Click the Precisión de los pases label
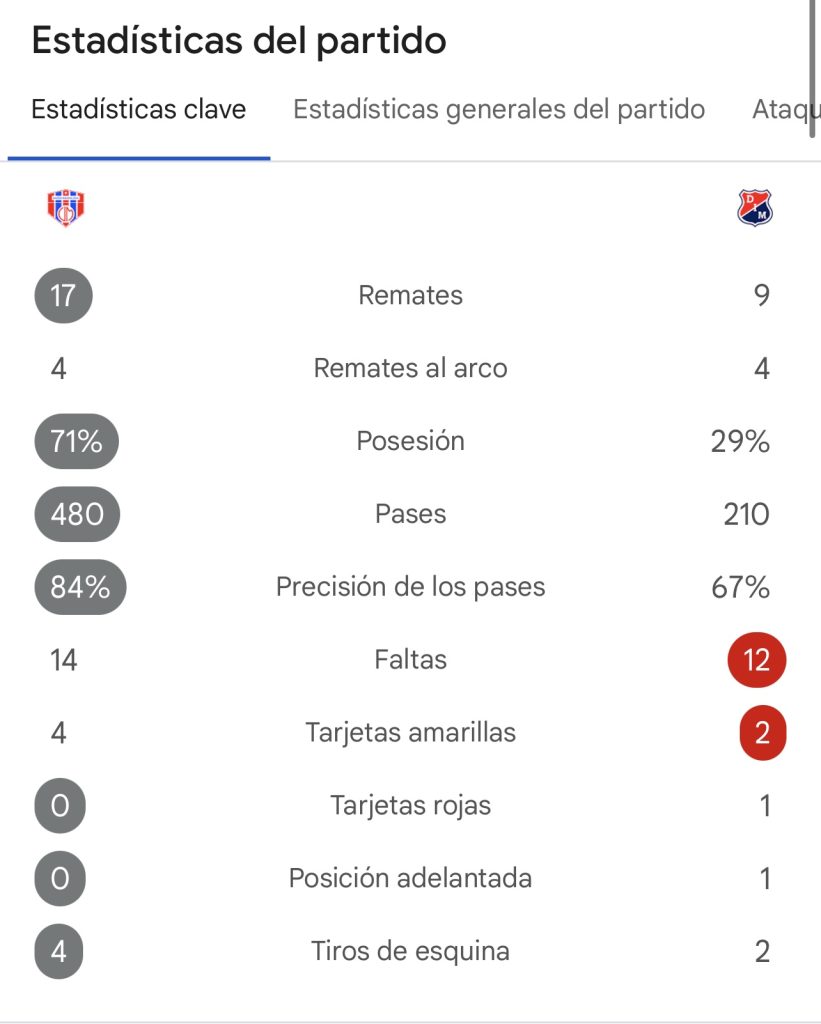 pyautogui.click(x=410, y=587)
